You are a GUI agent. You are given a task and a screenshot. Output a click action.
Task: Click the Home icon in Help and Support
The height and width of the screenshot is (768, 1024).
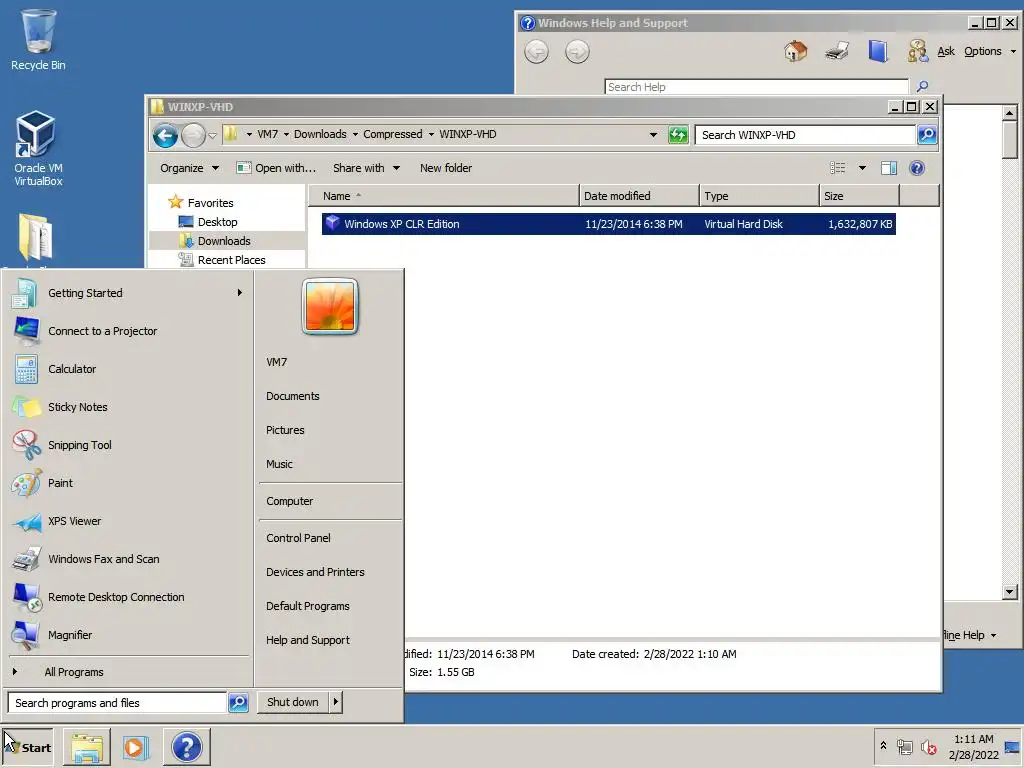[x=795, y=51]
